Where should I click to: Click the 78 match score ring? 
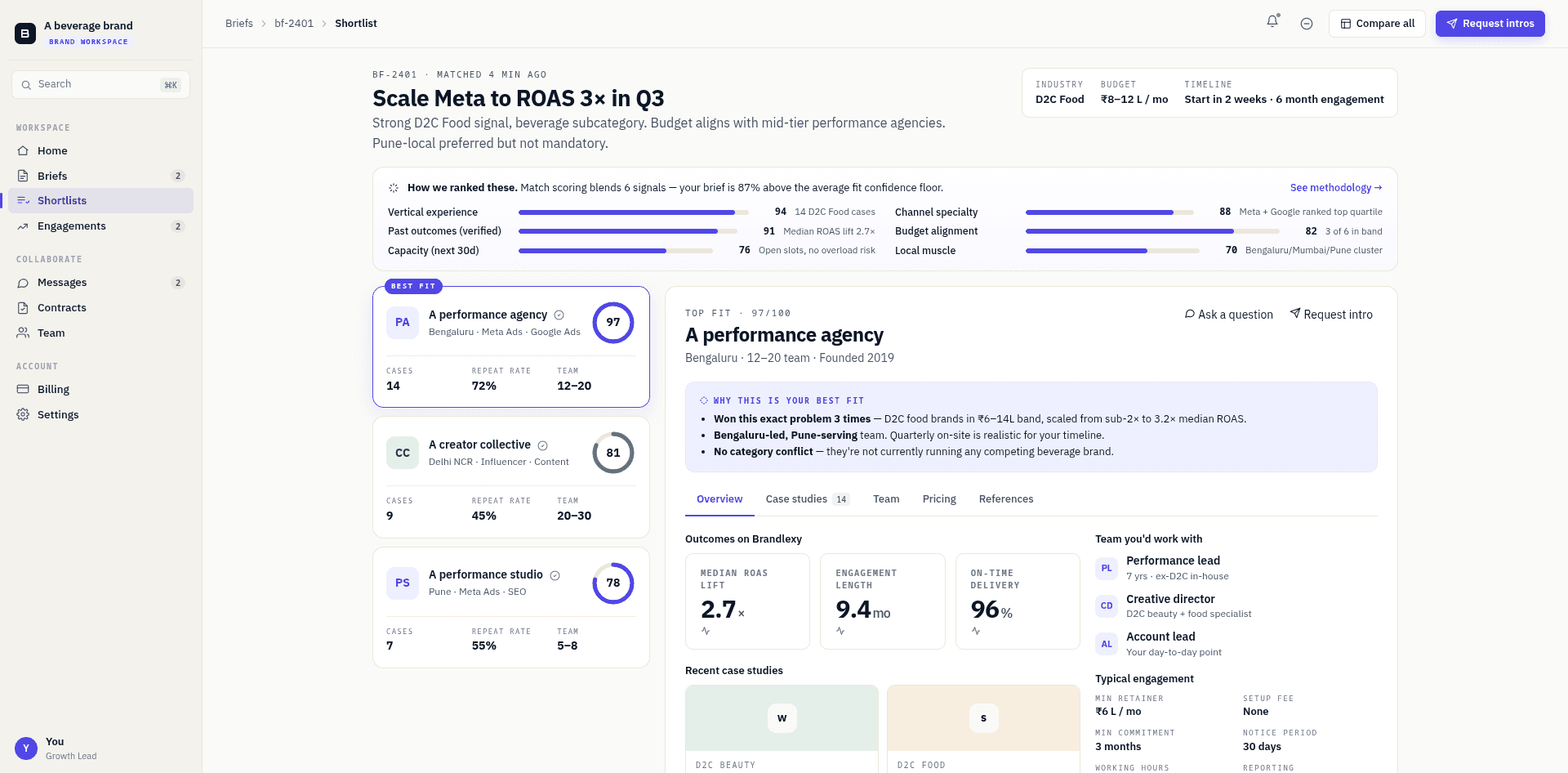613,583
